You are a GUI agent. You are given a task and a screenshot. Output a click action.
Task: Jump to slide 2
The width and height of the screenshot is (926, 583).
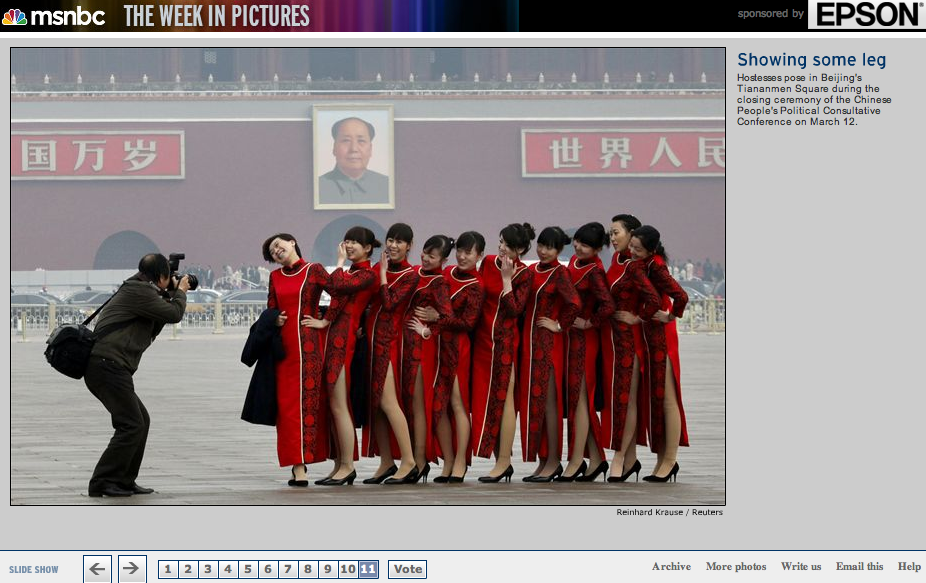188,569
